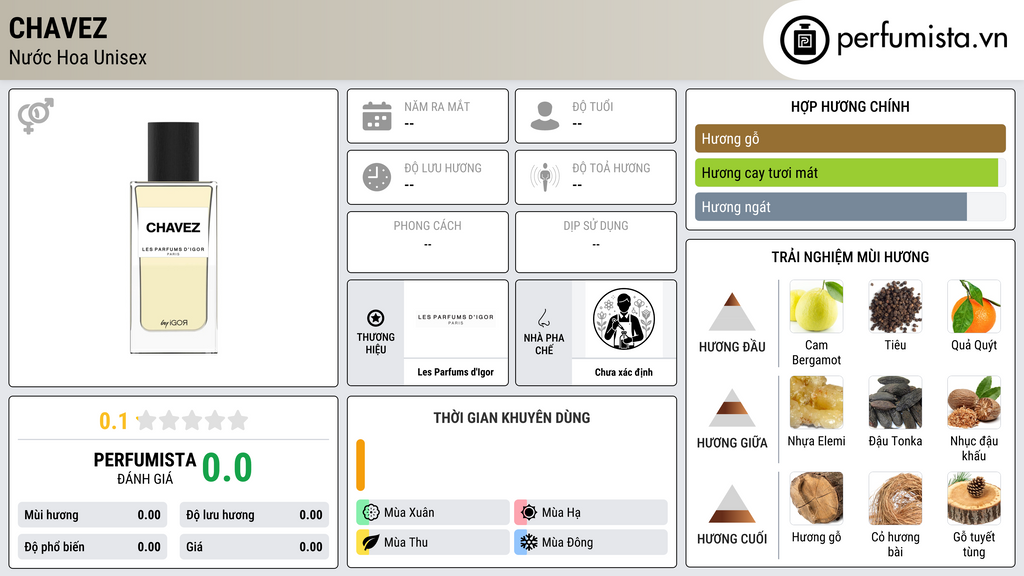
Task: Click the Hương ngát accord bar
Action: (x=850, y=206)
